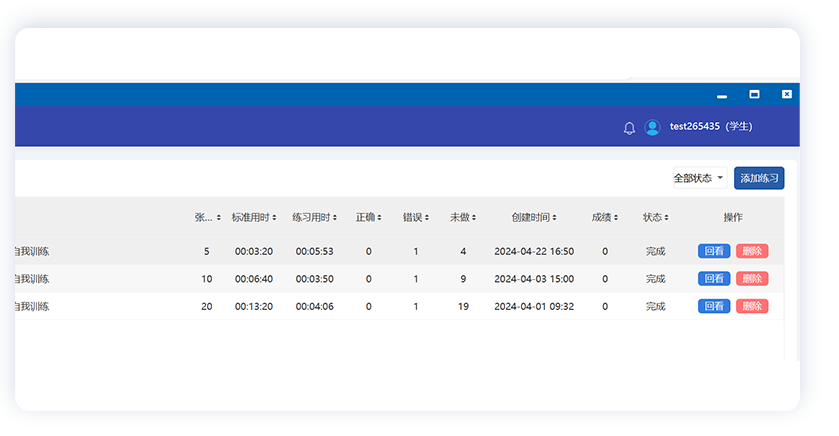Click 回看 for the 2024-04-01 practice

(x=714, y=306)
